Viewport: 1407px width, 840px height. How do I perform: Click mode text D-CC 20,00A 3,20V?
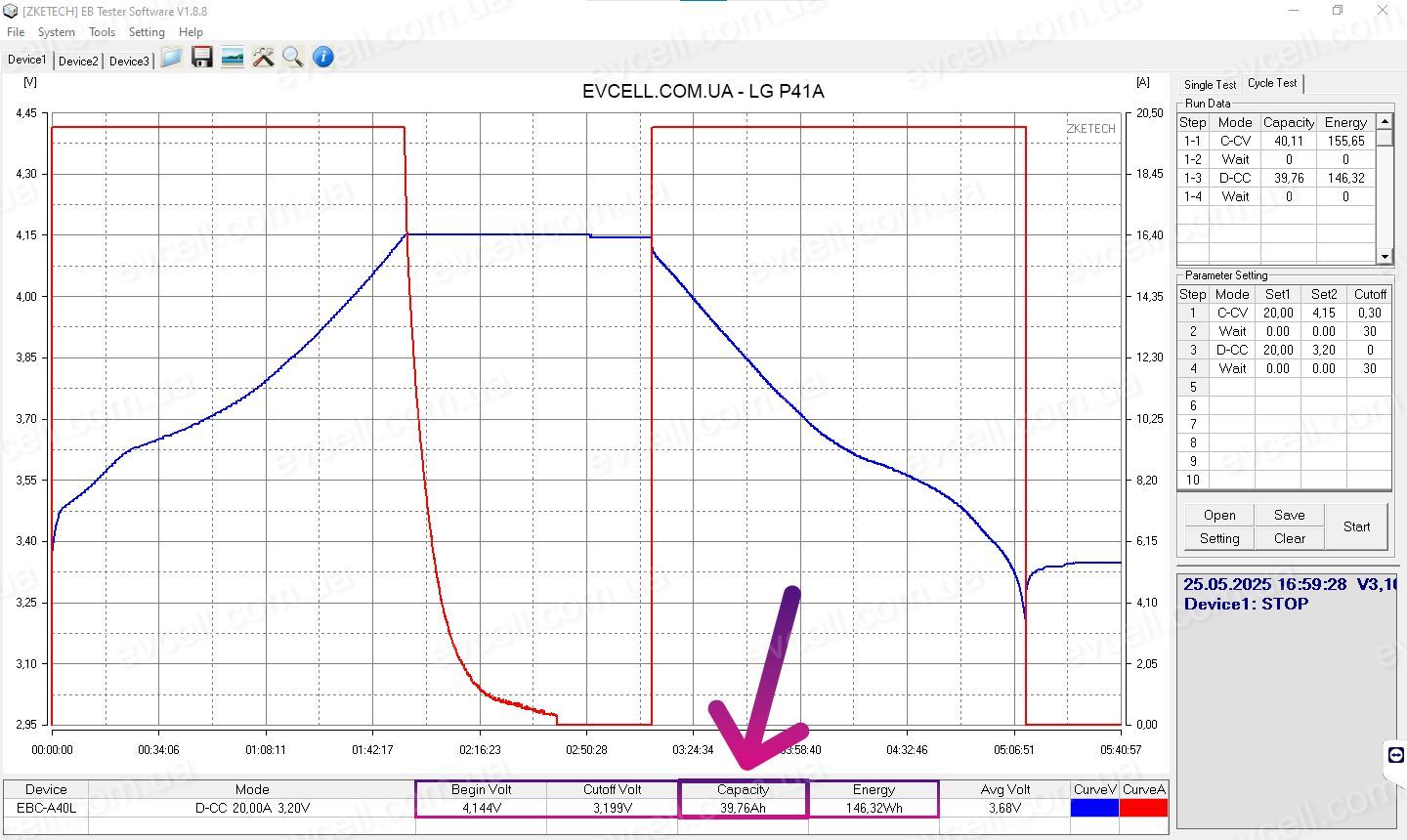[x=252, y=808]
